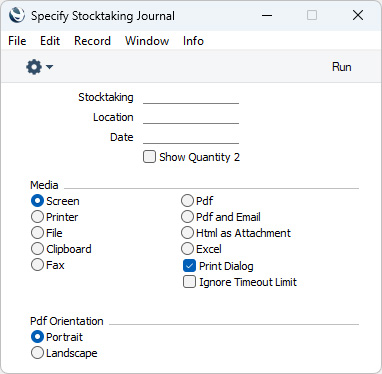Image resolution: width=382 pixels, height=374 pixels.
Task: Select Printer as output media
Action: [37, 217]
